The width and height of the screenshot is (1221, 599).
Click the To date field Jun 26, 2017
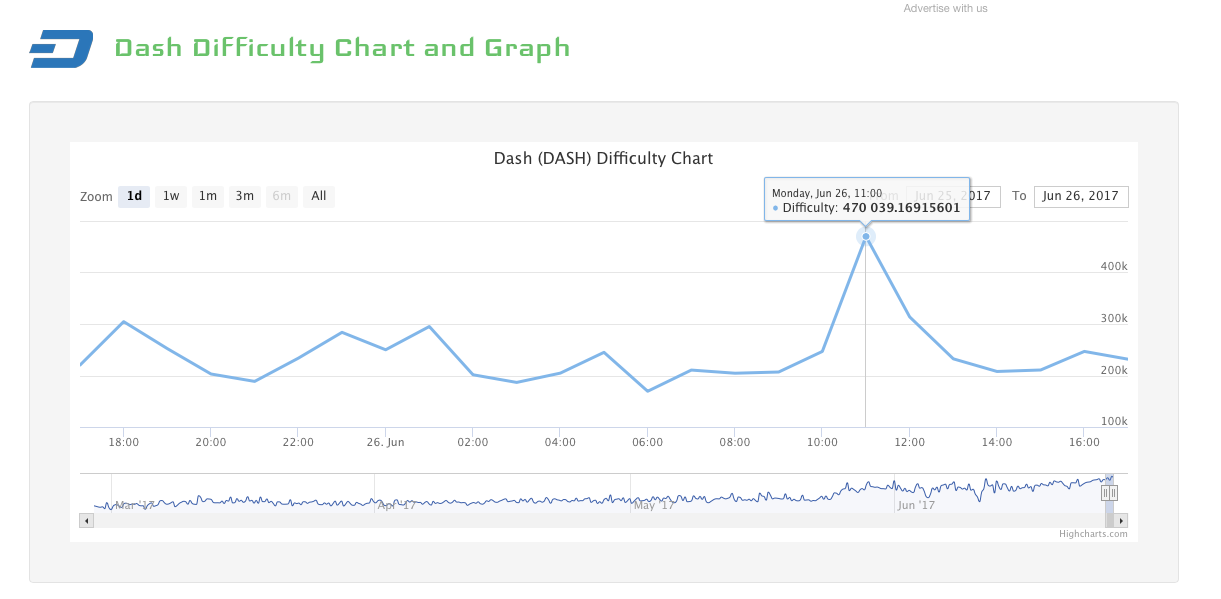[1080, 196]
